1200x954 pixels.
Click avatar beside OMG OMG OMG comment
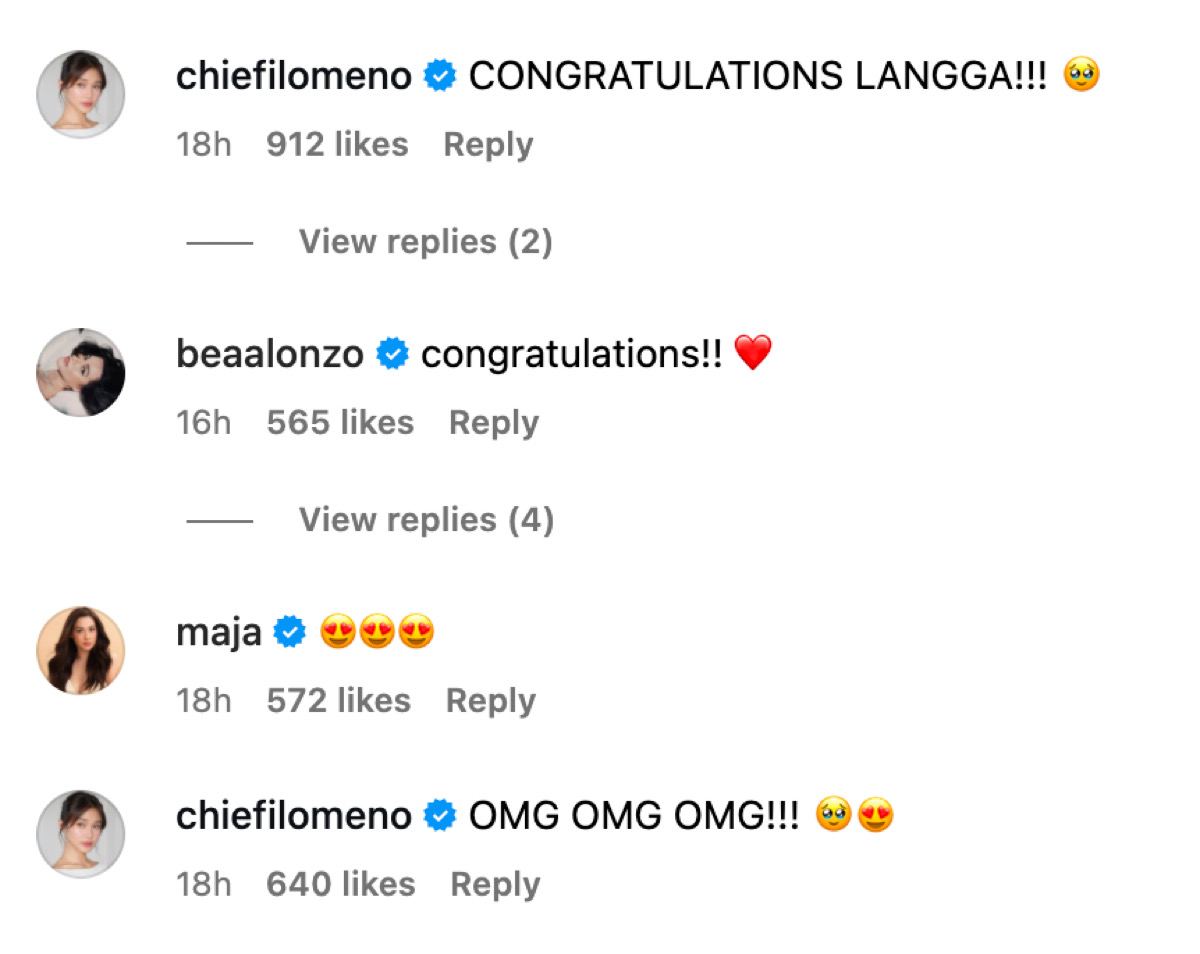[81, 834]
